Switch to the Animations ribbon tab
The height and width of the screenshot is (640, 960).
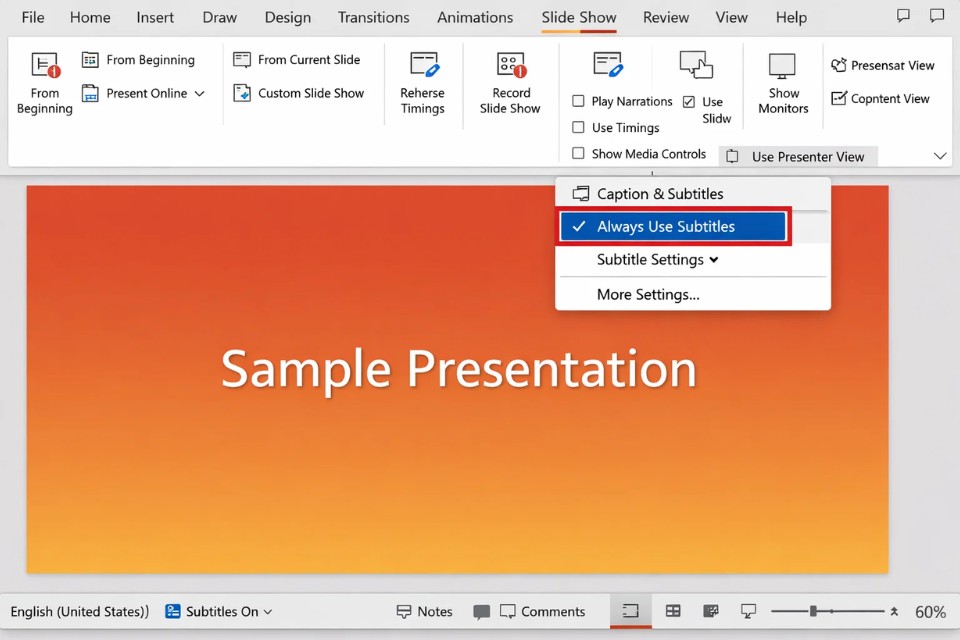(x=475, y=18)
